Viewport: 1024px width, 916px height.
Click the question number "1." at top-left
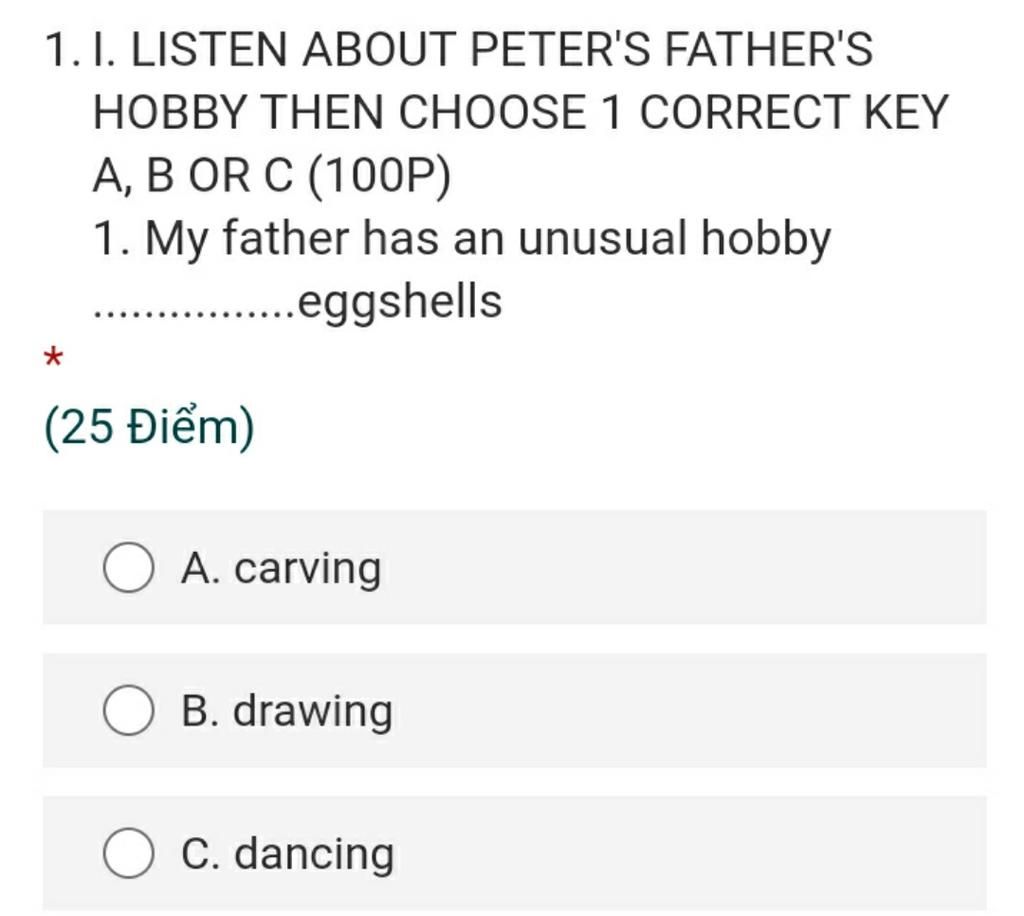(x=62, y=50)
